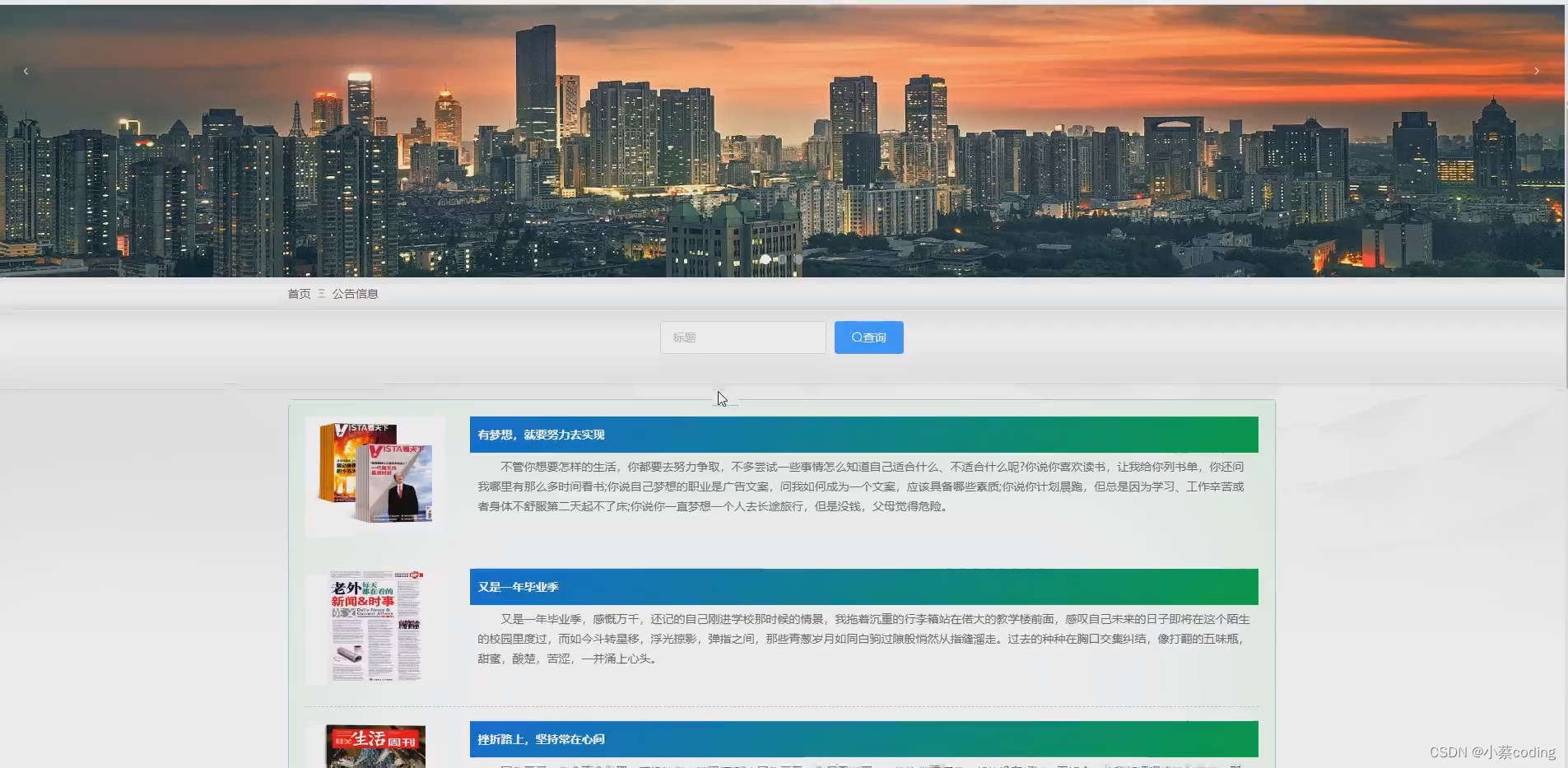1568x768 pixels.
Task: Click the summary text starting 又是一年毕业季，感慨万千
Action: coord(863,639)
